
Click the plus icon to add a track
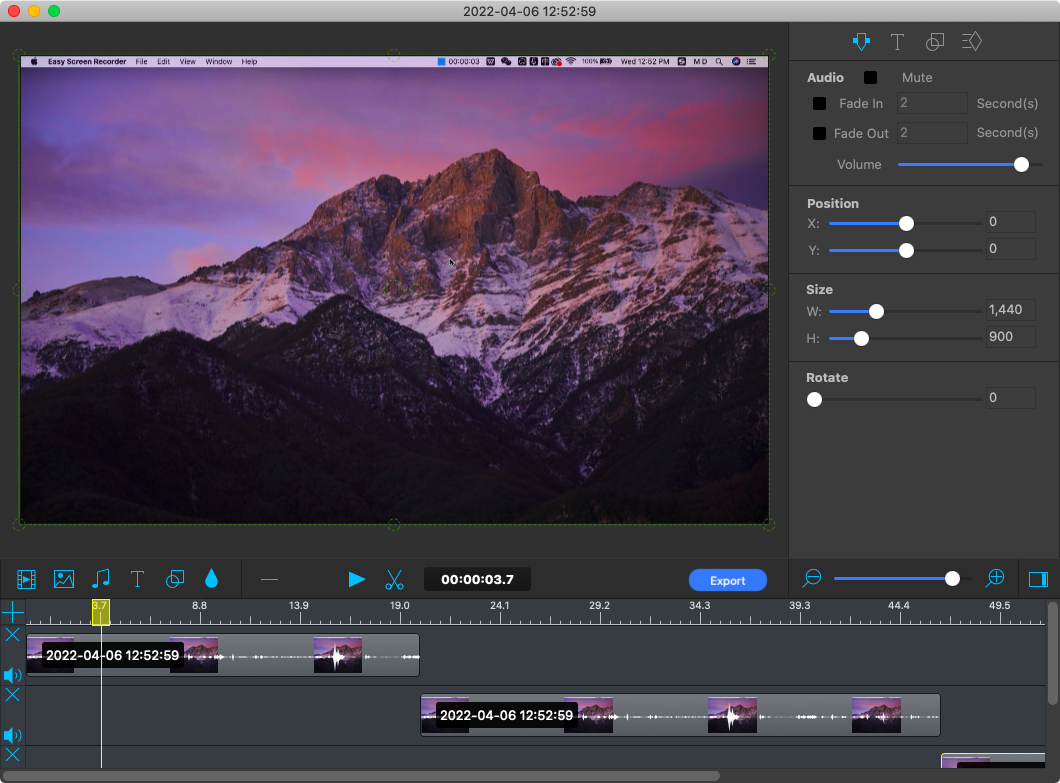point(12,612)
